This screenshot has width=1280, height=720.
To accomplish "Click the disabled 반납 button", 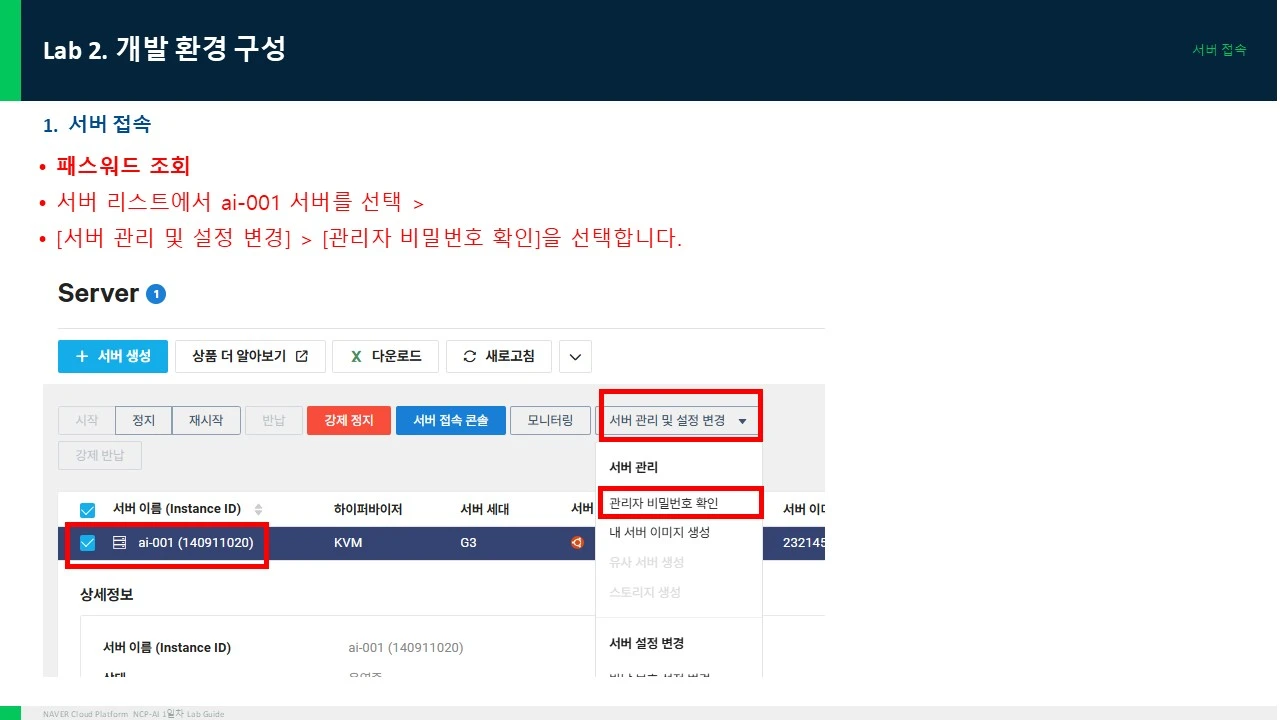I will click(x=274, y=421).
